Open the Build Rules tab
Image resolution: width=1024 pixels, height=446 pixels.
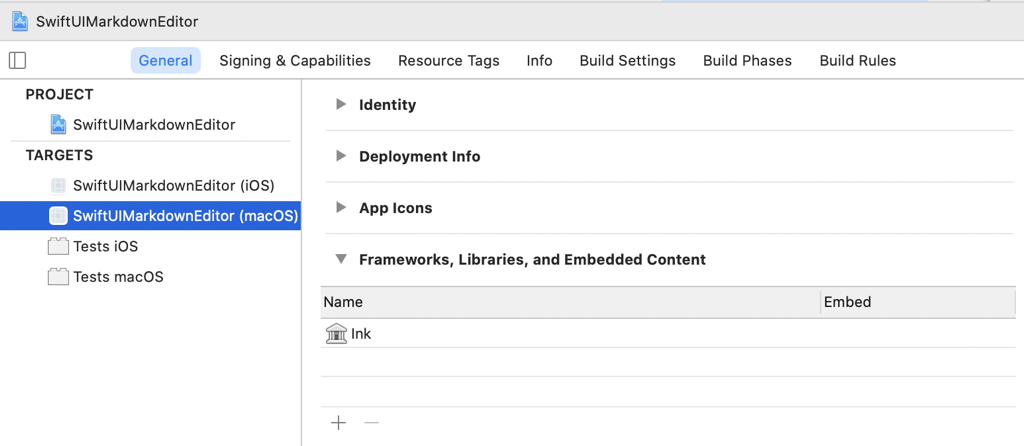(857, 60)
